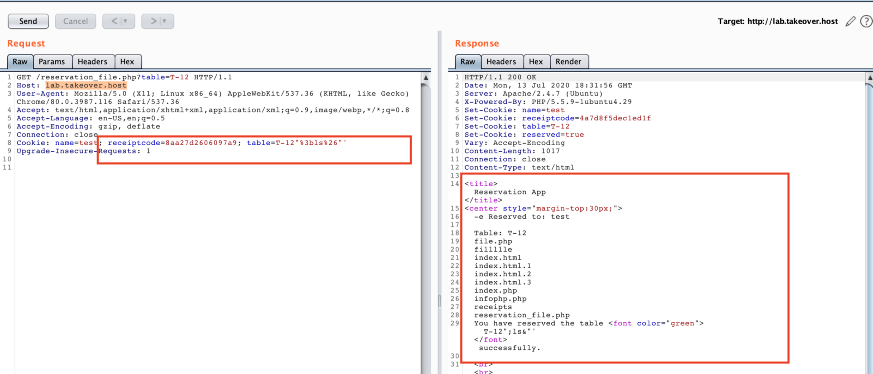The image size is (873, 374).
Task: Click the Cancel button
Action: tap(75, 21)
